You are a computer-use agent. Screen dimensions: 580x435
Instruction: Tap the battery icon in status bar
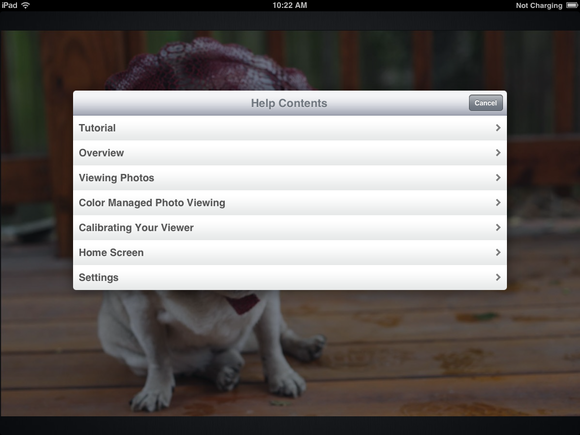(x=572, y=5)
